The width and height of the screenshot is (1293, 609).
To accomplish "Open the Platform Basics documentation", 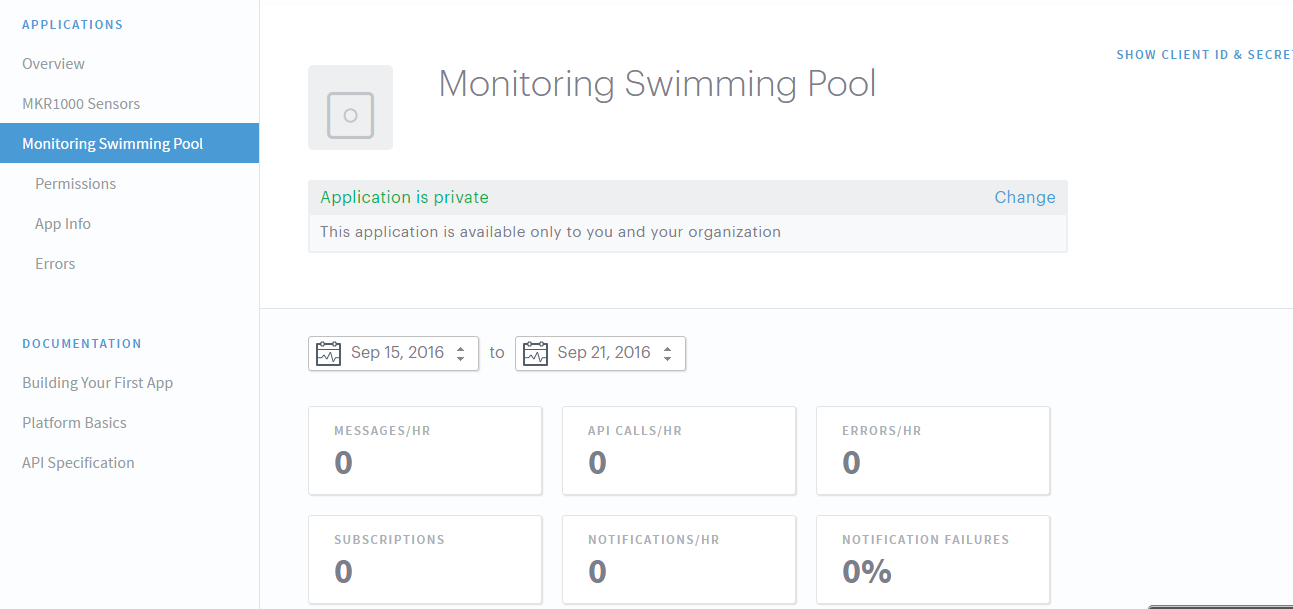I will [74, 422].
